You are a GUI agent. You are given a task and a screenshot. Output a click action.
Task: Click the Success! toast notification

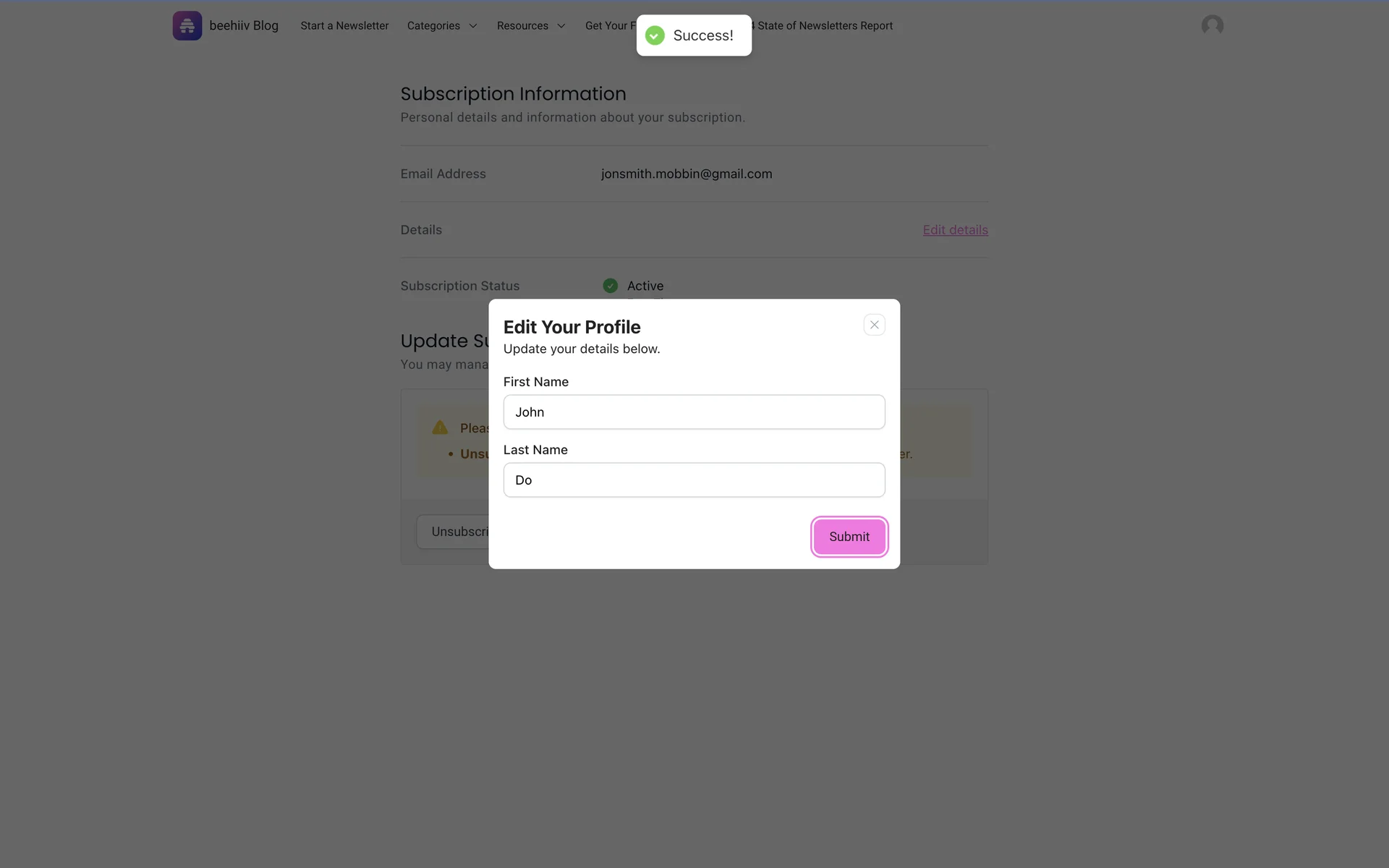pos(702,35)
